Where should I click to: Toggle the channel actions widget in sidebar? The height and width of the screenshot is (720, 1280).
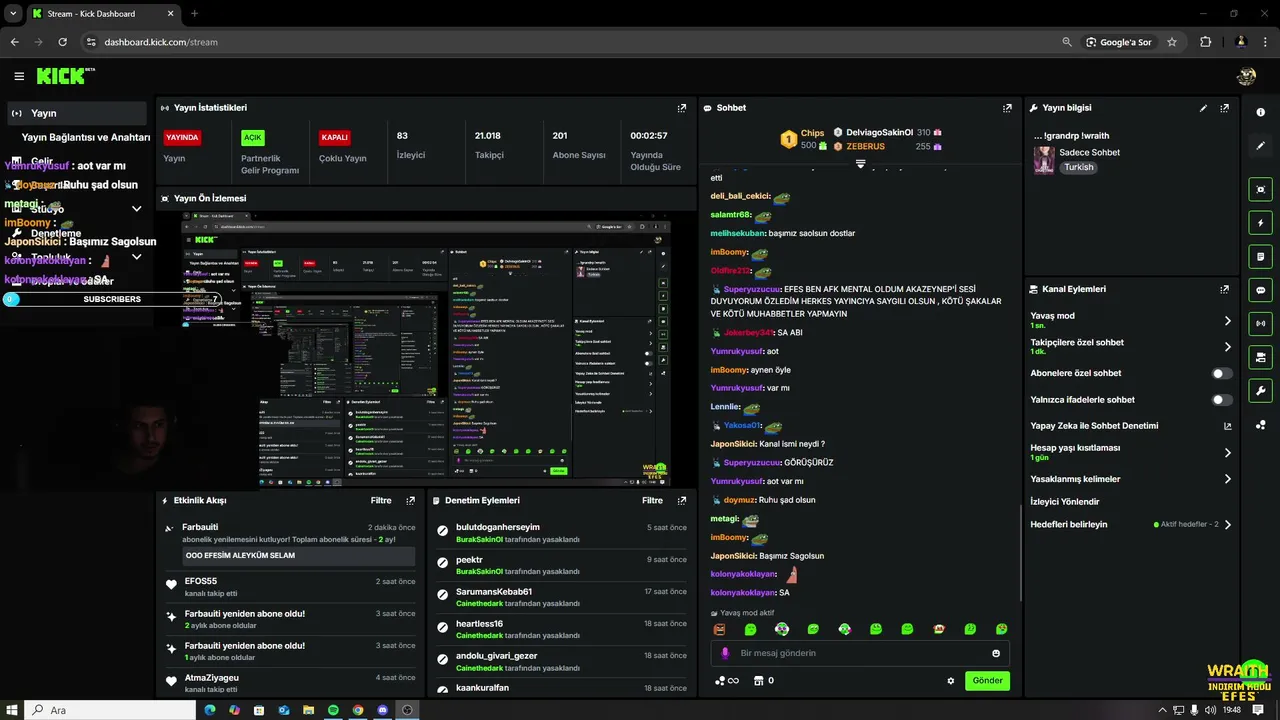coord(1260,357)
